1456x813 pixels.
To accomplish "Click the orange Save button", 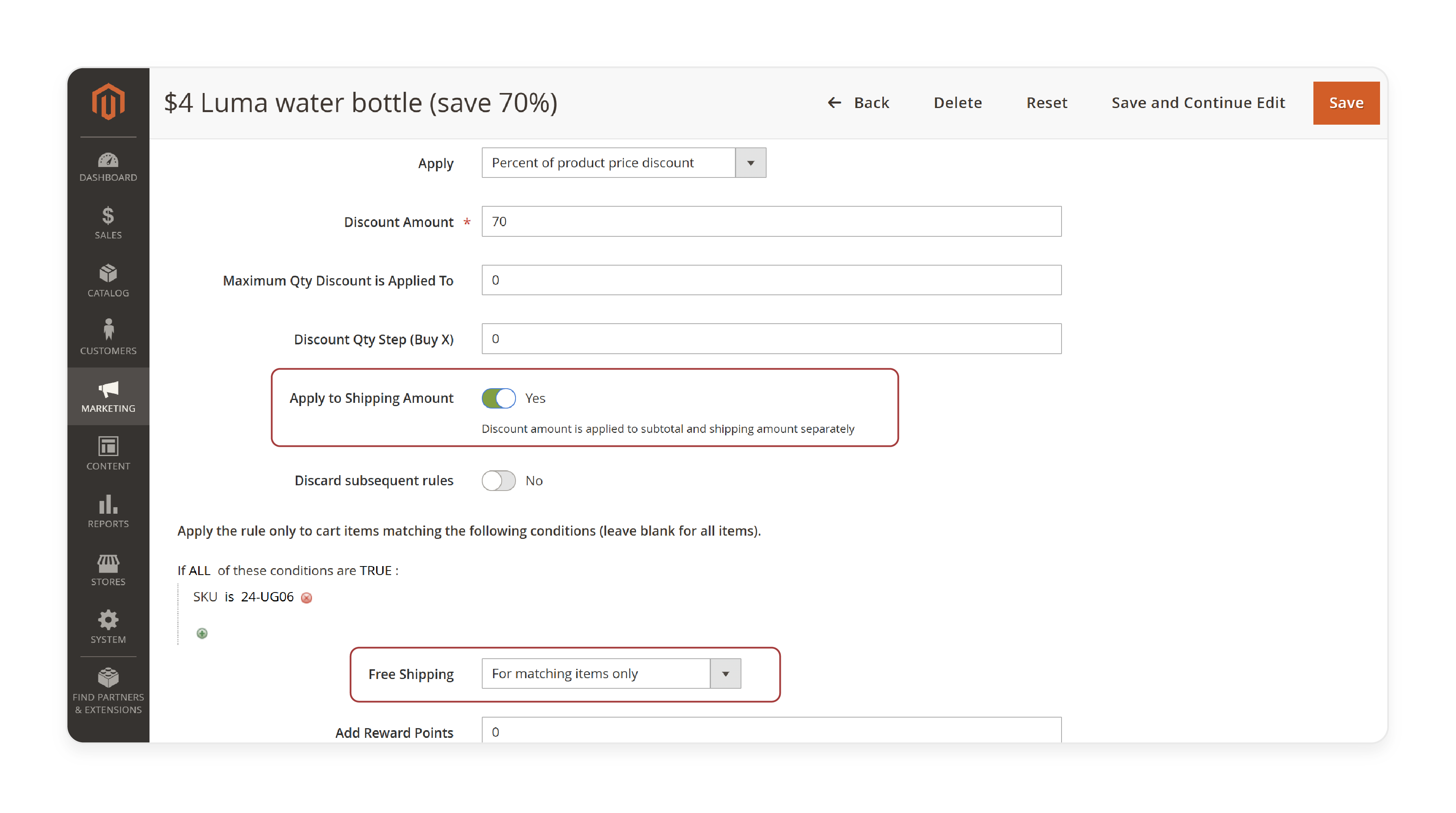I will click(1346, 103).
